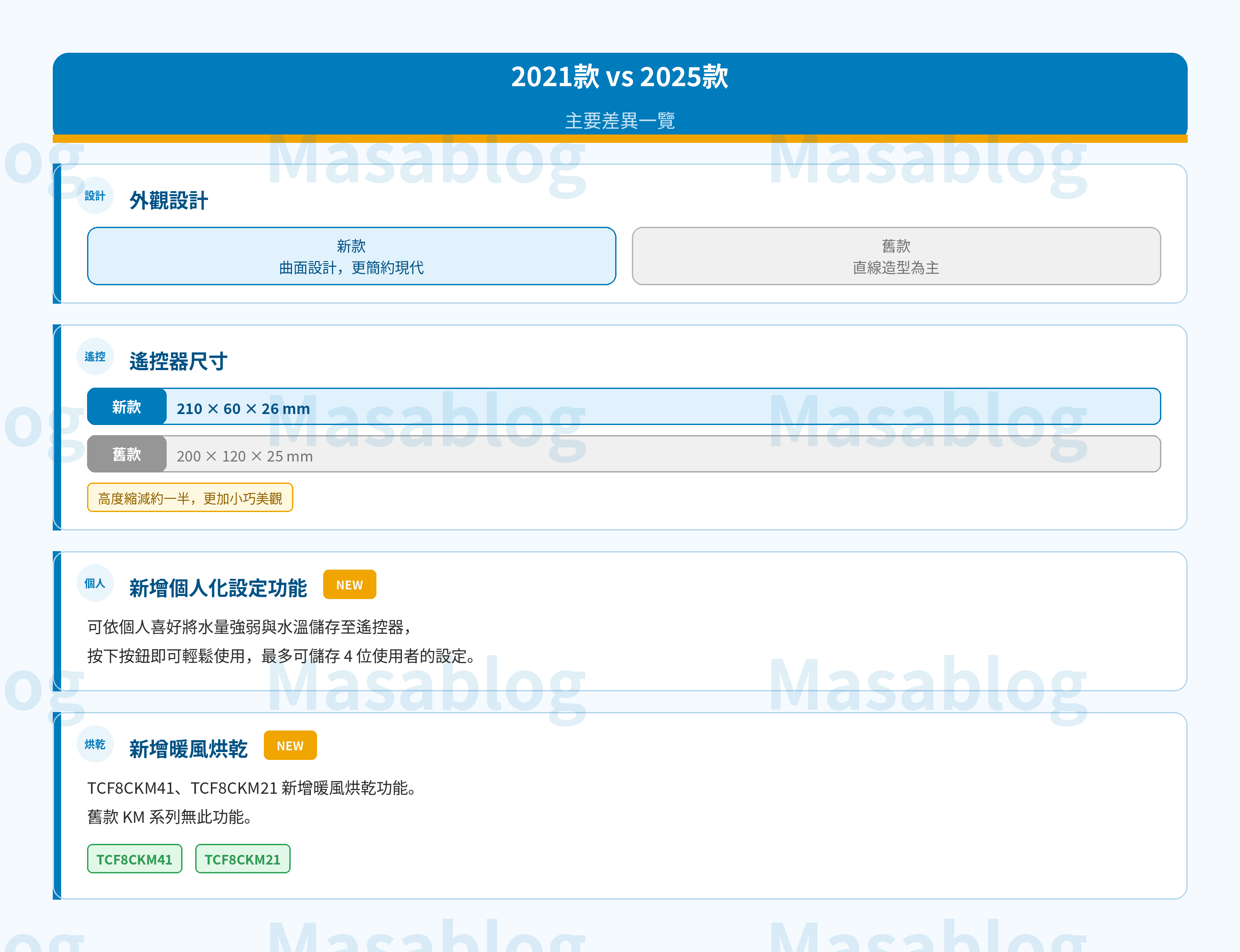The width and height of the screenshot is (1240, 952).
Task: Click the grey 舊款 remote size label
Action: (x=127, y=454)
